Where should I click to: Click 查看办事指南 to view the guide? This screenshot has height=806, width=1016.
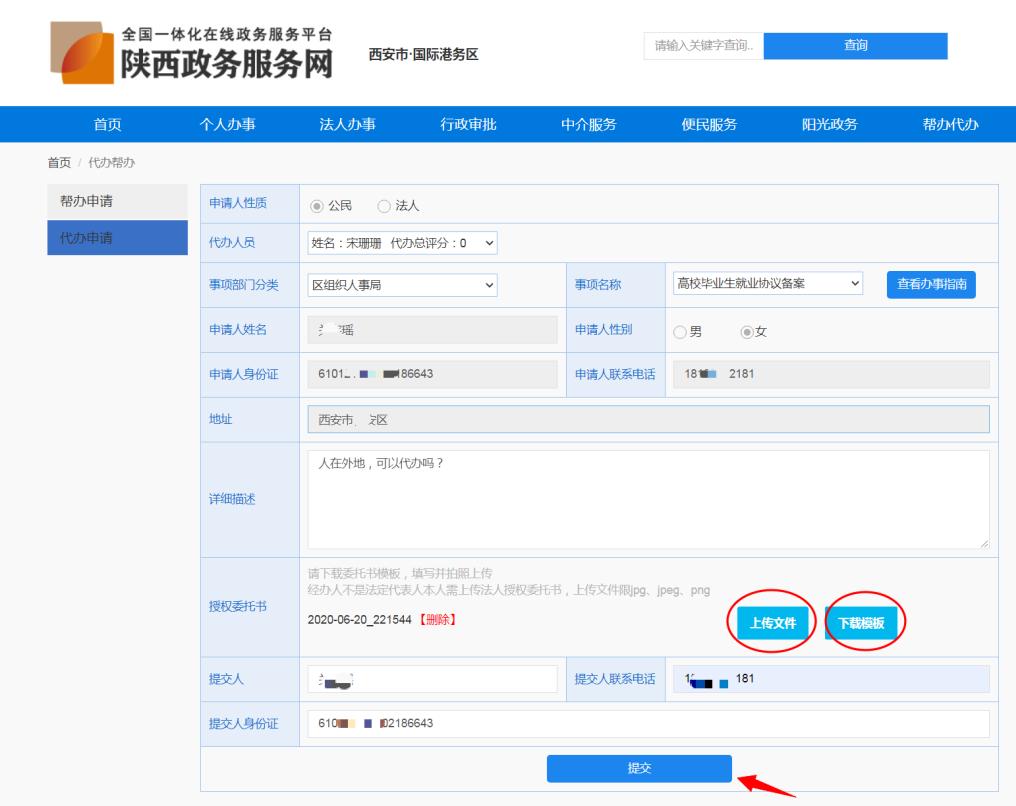(x=934, y=286)
